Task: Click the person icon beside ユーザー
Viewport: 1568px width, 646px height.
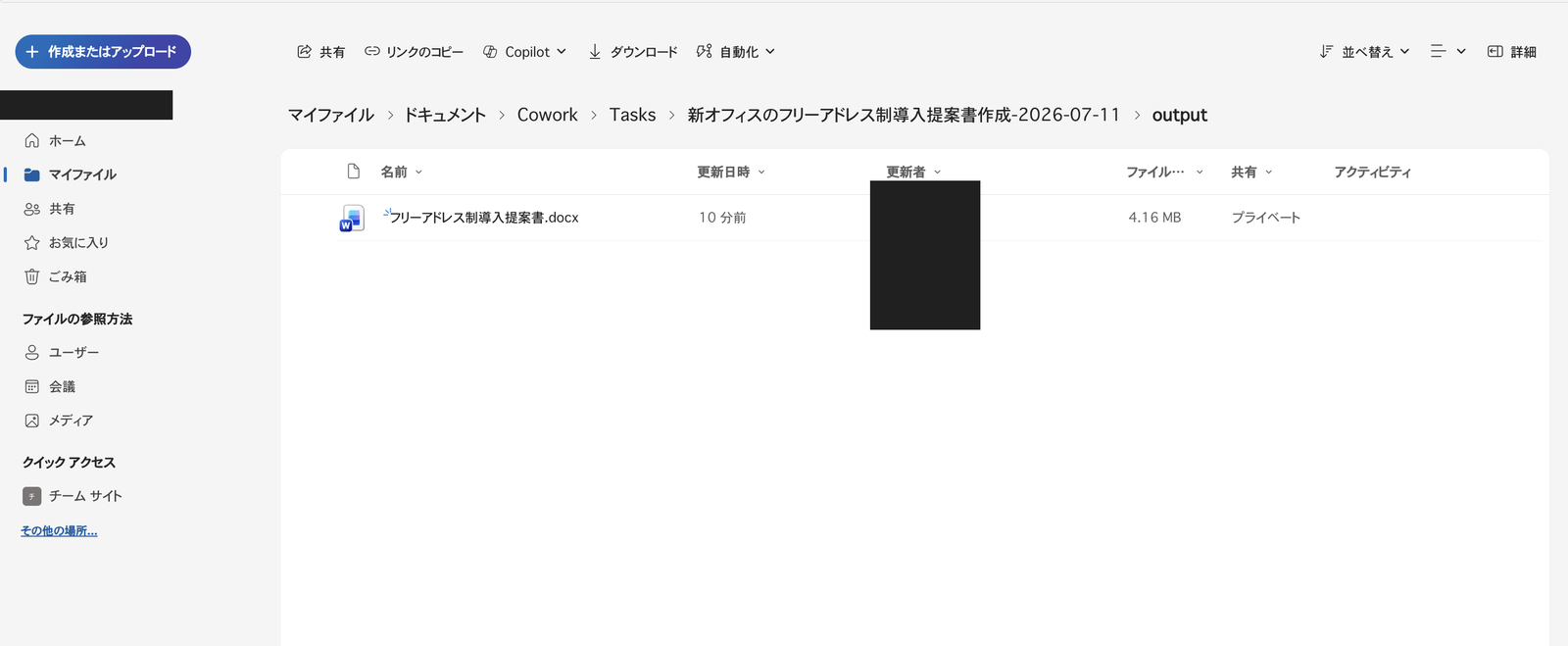Action: (32, 352)
